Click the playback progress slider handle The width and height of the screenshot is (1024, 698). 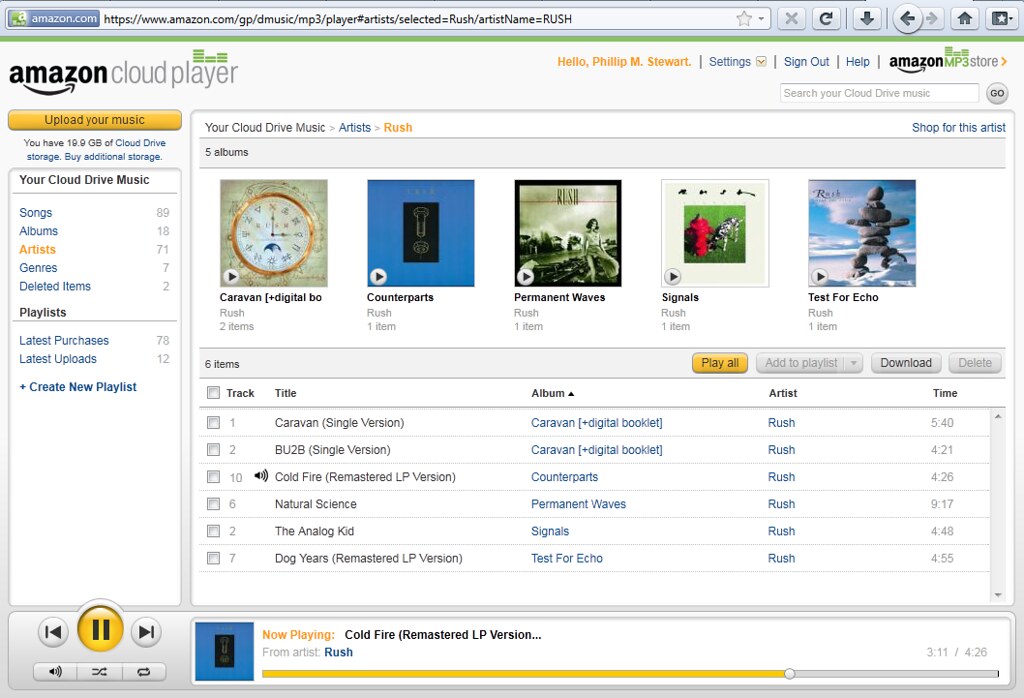[x=790, y=673]
